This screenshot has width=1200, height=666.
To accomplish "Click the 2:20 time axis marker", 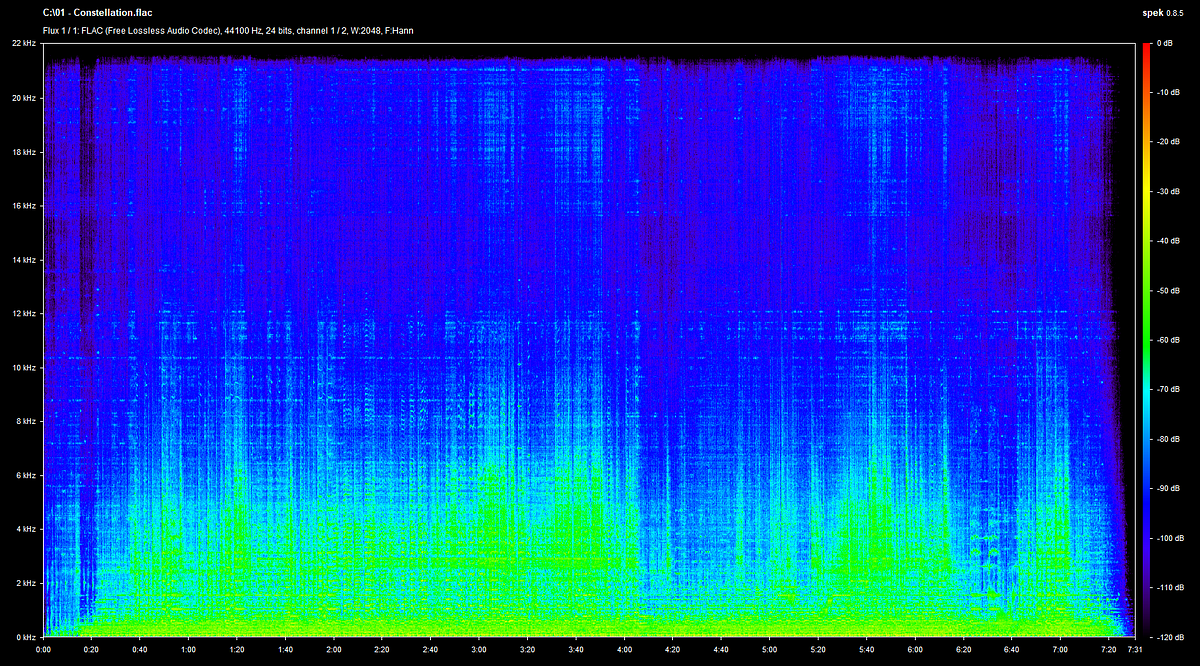I will click(382, 649).
